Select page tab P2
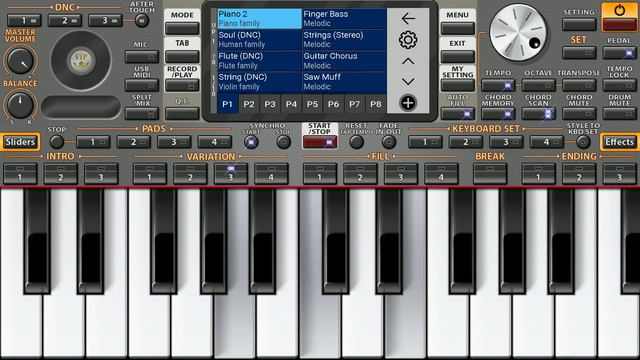Image resolution: width=640 pixels, height=360 pixels. 249,104
